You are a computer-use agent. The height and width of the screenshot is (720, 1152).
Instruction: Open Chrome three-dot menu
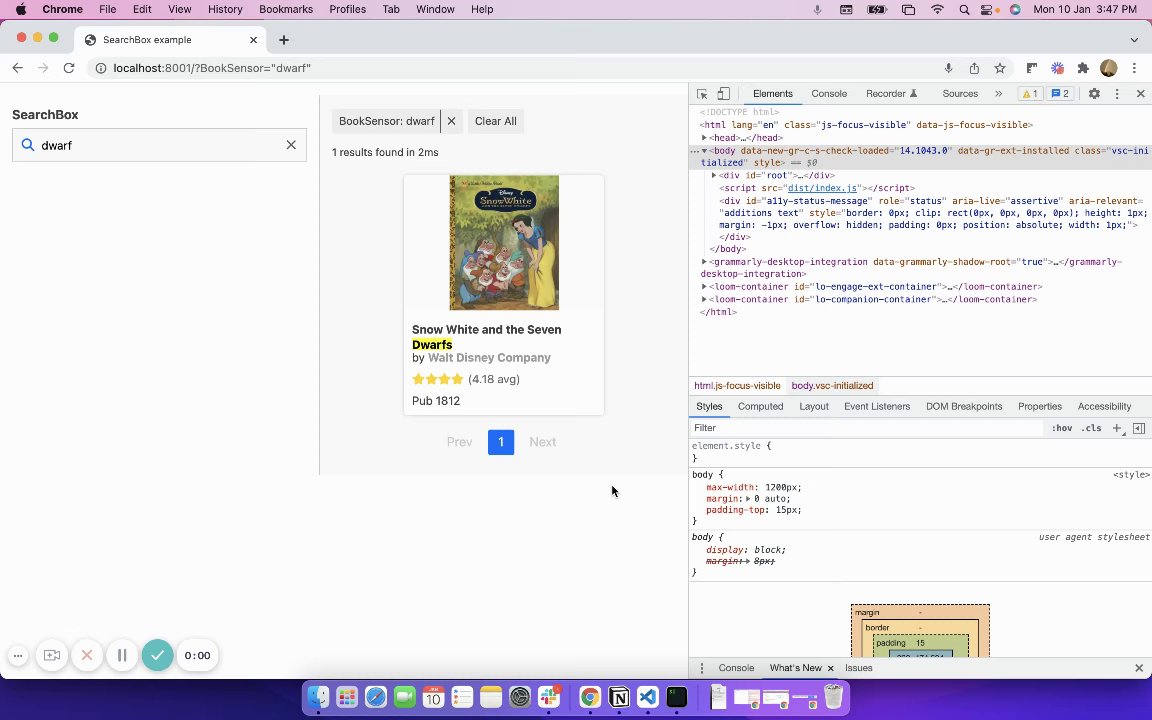tap(1134, 68)
